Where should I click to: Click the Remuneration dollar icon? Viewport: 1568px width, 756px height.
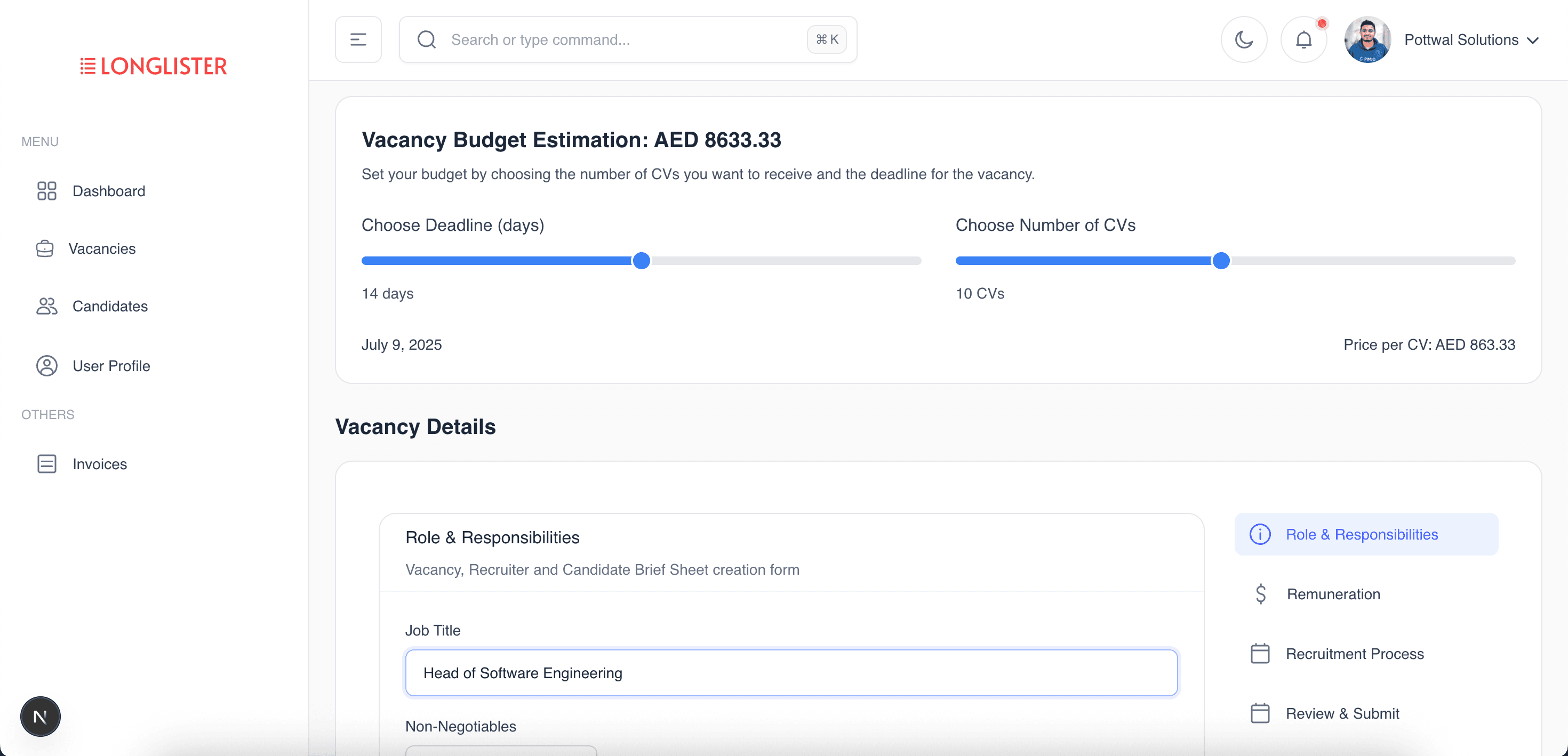tap(1260, 594)
